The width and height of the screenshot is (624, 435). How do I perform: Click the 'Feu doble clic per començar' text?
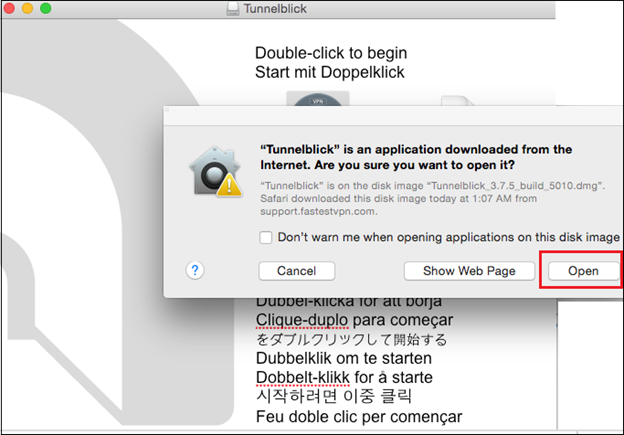pyautogui.click(x=359, y=417)
